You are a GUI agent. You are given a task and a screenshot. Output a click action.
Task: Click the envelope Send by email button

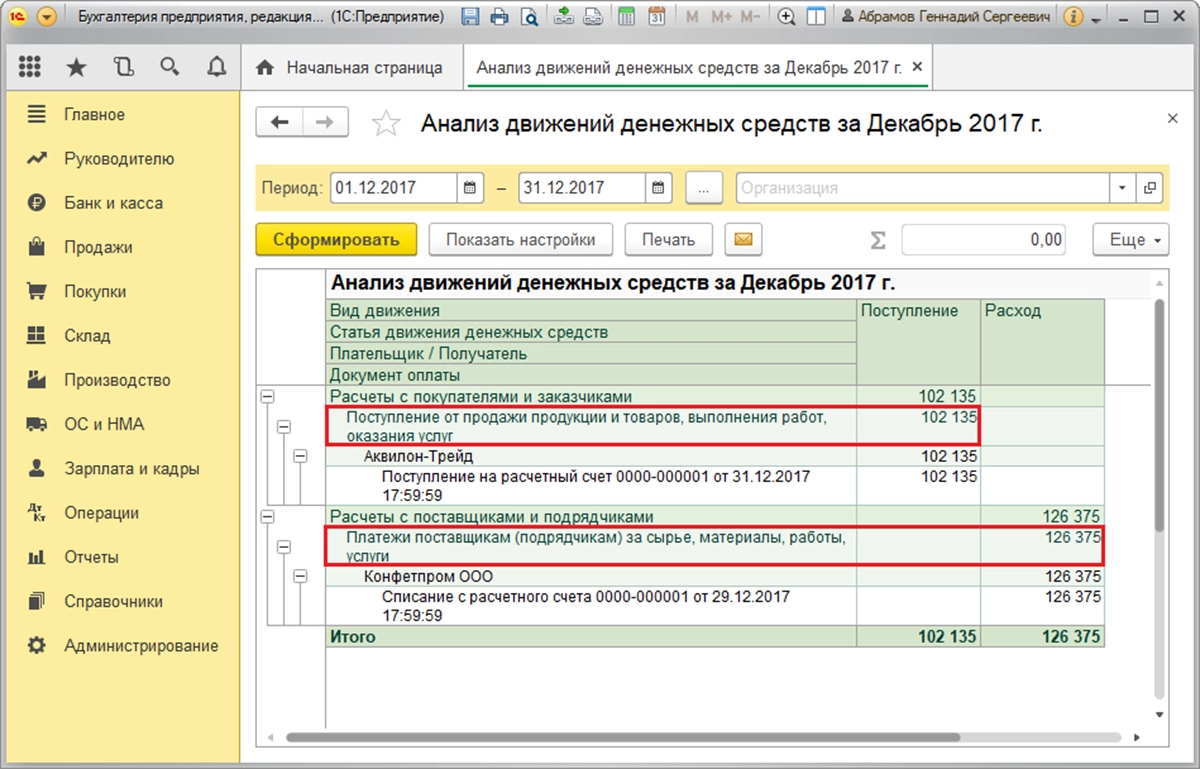pyautogui.click(x=743, y=240)
